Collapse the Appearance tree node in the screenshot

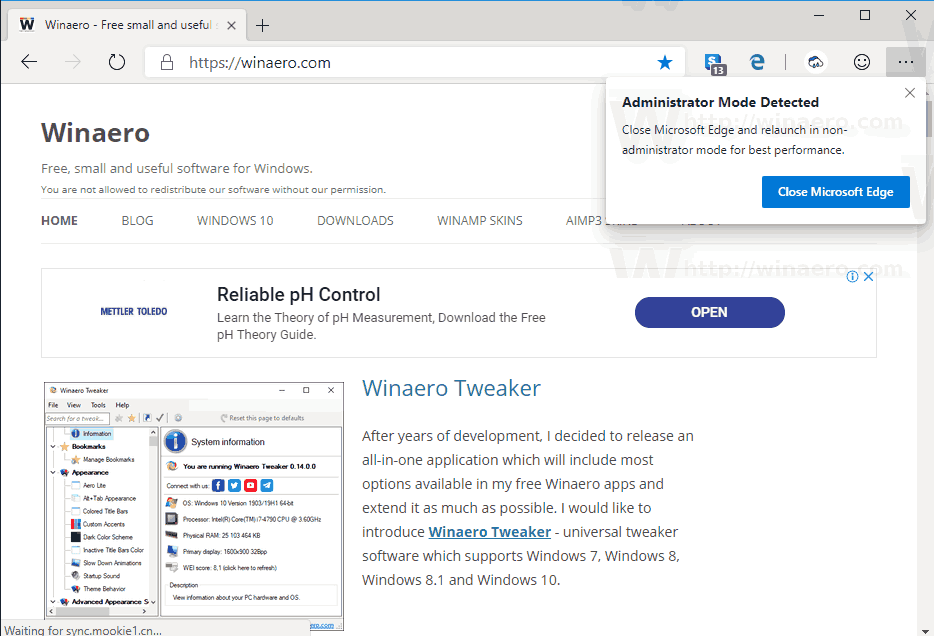pyautogui.click(x=53, y=472)
